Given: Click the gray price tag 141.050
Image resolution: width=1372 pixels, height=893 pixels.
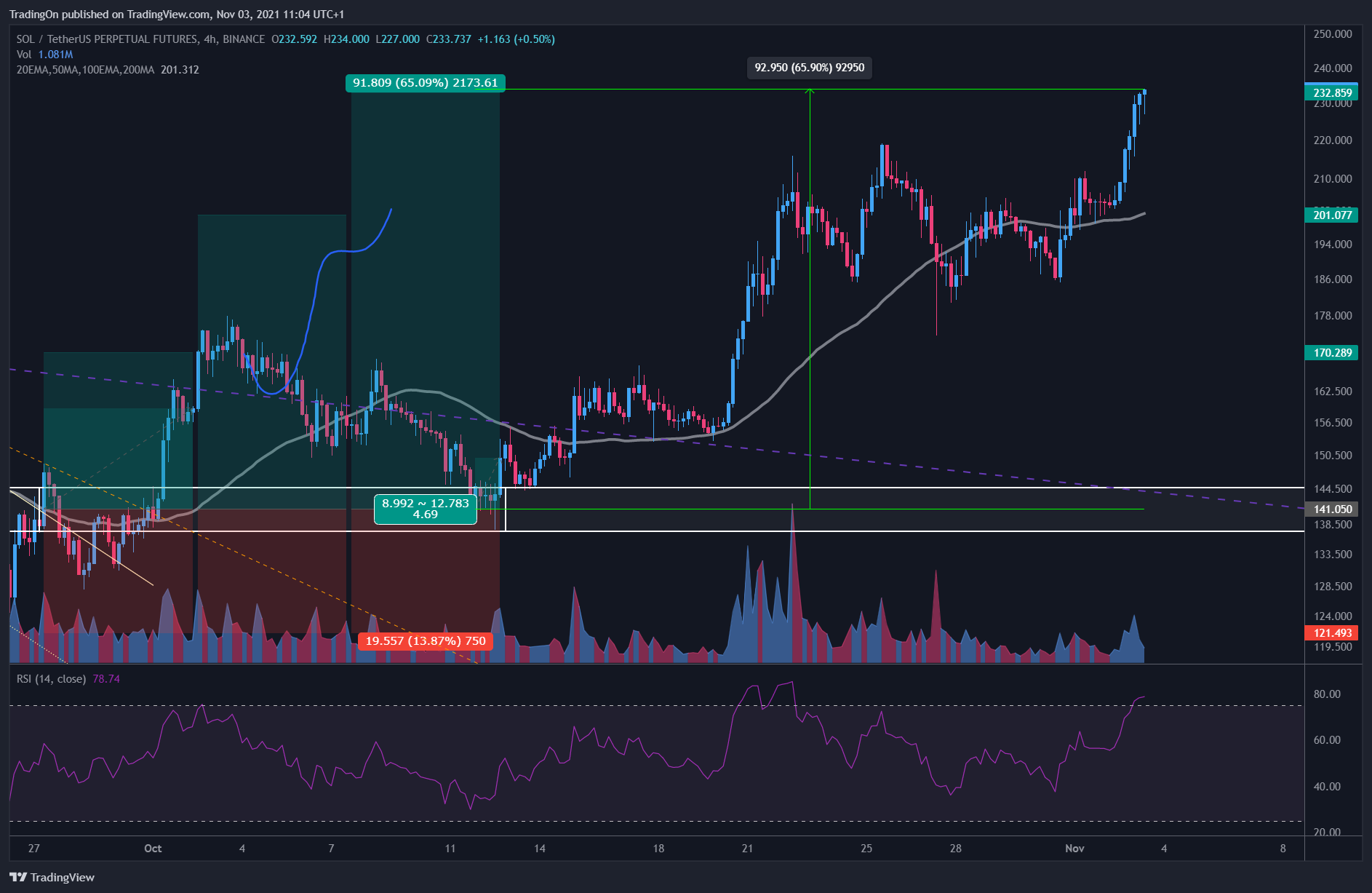Looking at the screenshot, I should pyautogui.click(x=1333, y=509).
